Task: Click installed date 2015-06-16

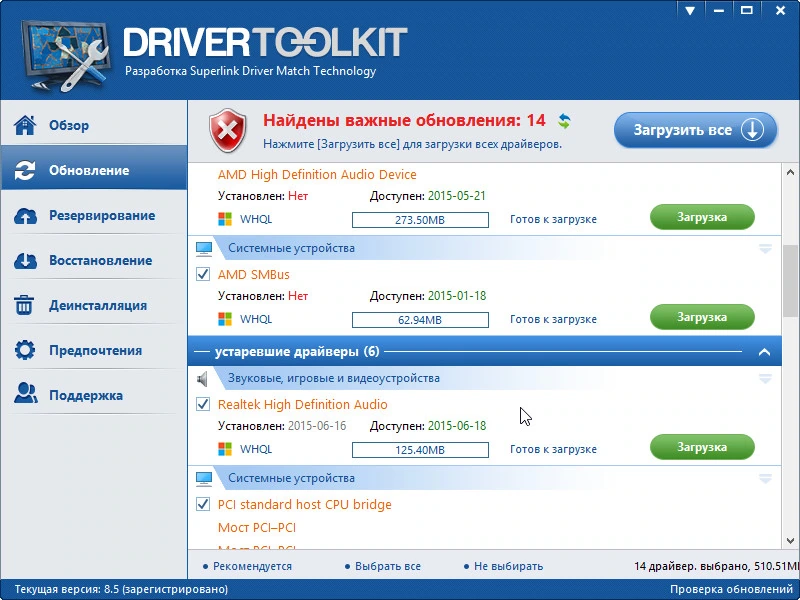Action: 317,426
